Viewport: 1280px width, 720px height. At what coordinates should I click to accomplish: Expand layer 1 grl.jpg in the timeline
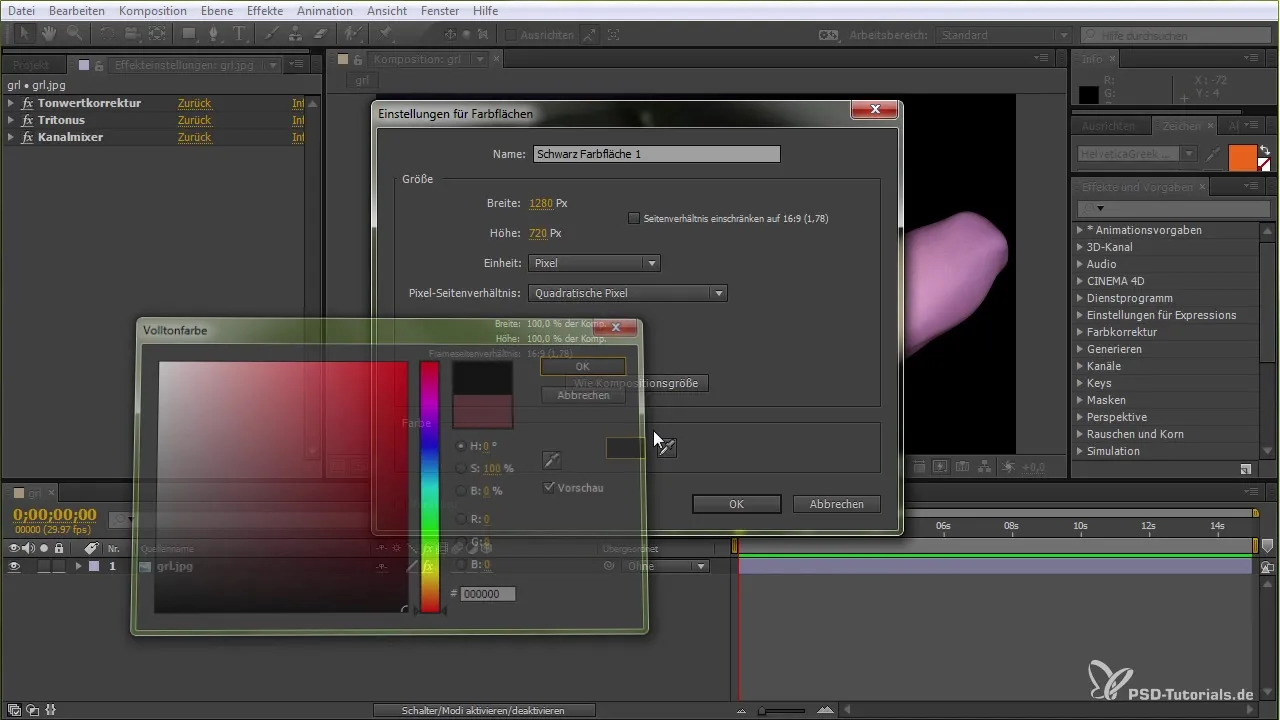tap(78, 566)
